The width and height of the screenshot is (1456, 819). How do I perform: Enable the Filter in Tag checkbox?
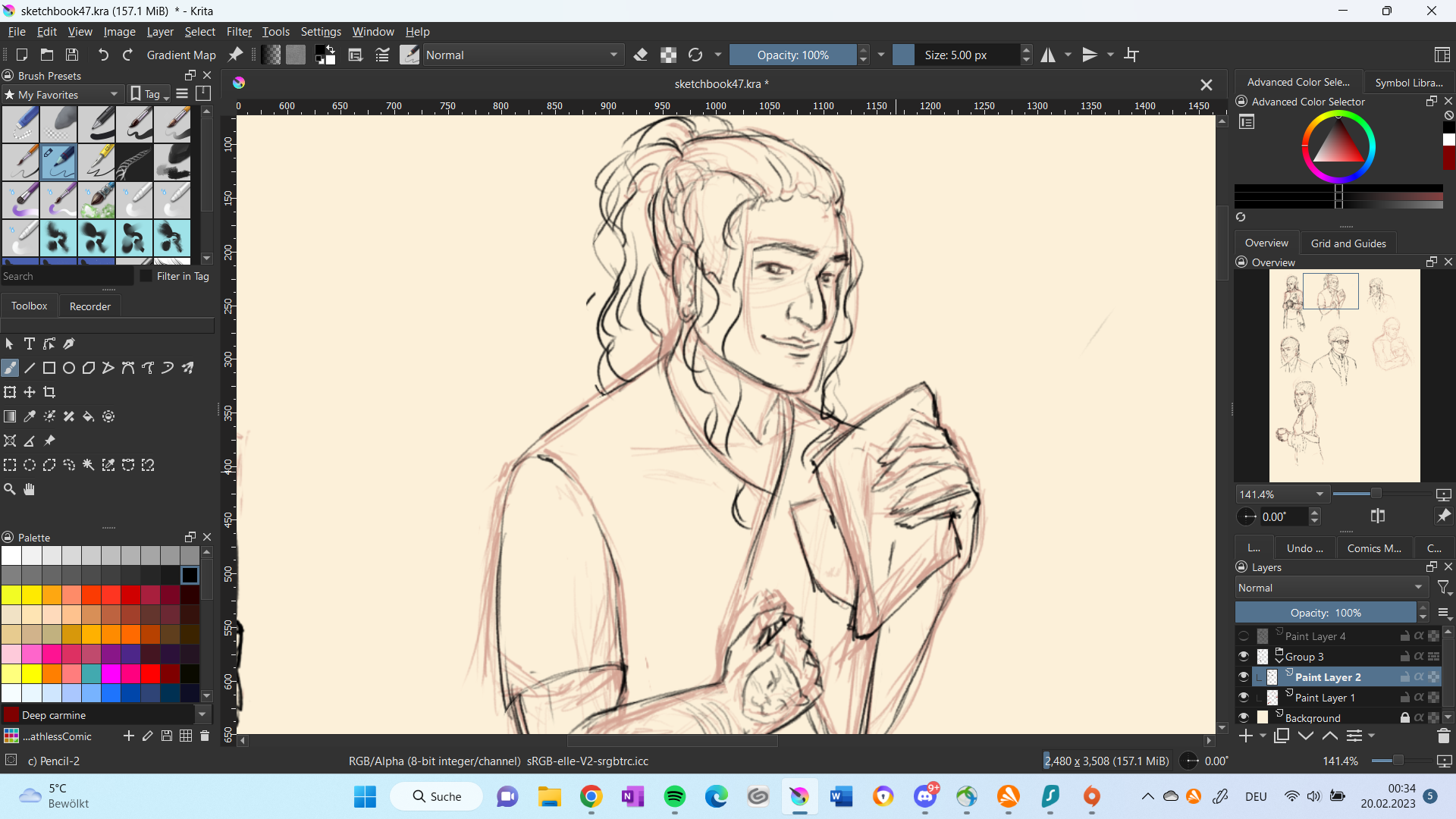(x=147, y=277)
